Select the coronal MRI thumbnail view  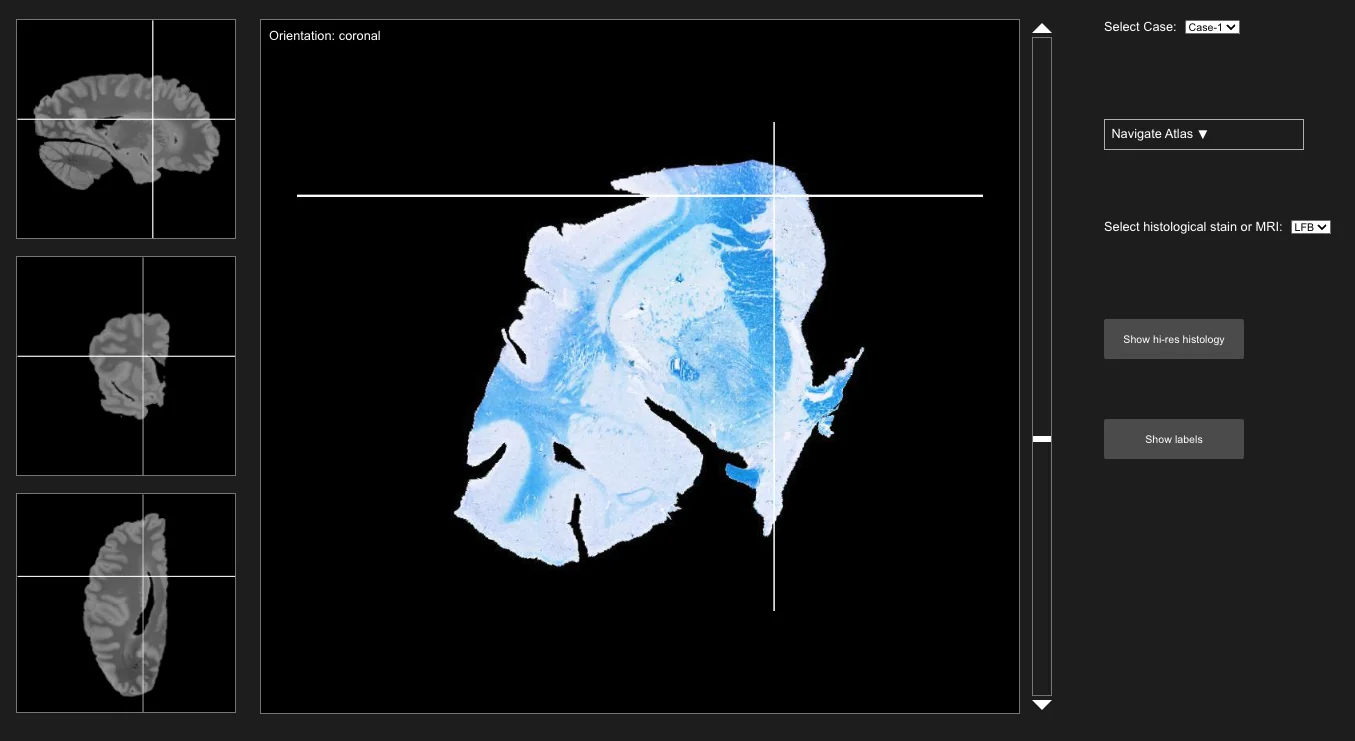pyautogui.click(x=126, y=366)
